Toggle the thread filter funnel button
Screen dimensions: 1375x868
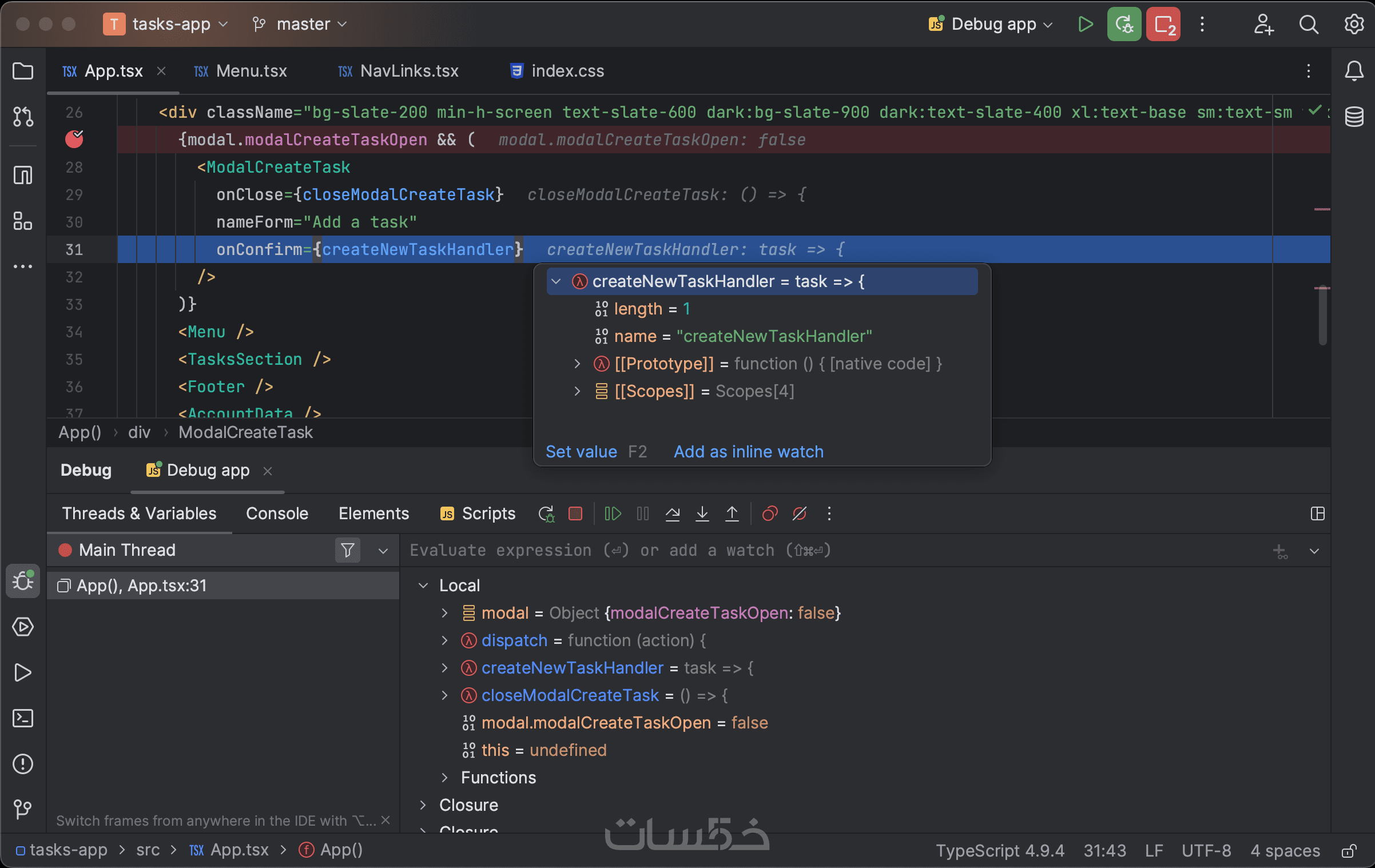point(347,550)
